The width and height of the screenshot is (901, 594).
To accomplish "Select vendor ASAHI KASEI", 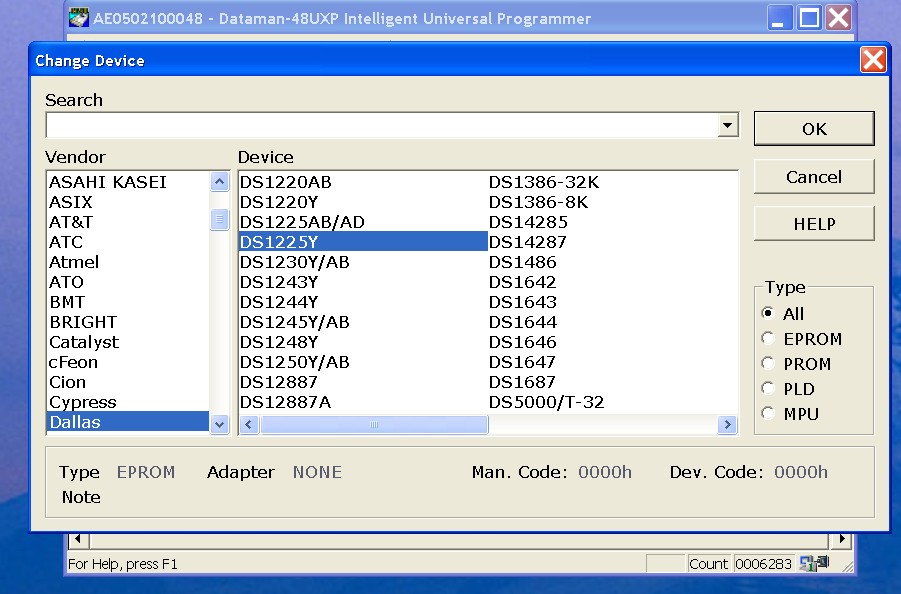I will [128, 182].
